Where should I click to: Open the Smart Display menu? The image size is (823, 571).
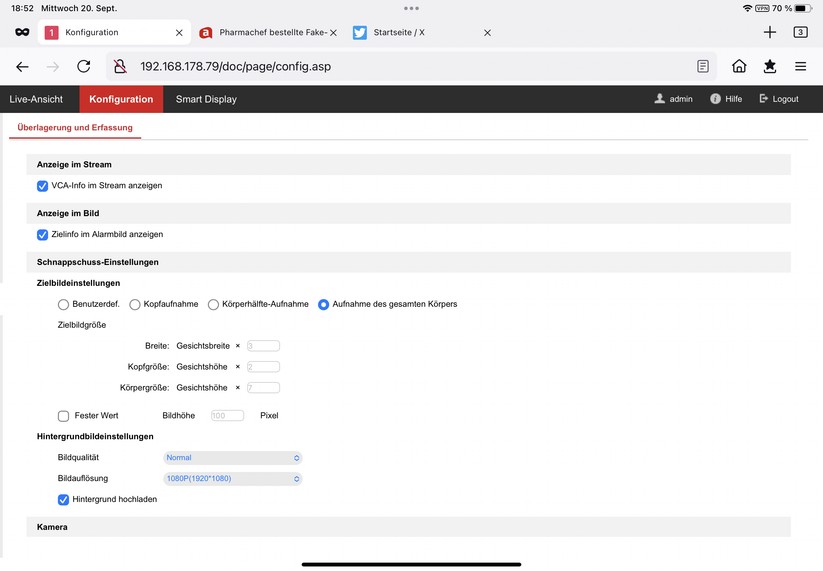pos(206,99)
